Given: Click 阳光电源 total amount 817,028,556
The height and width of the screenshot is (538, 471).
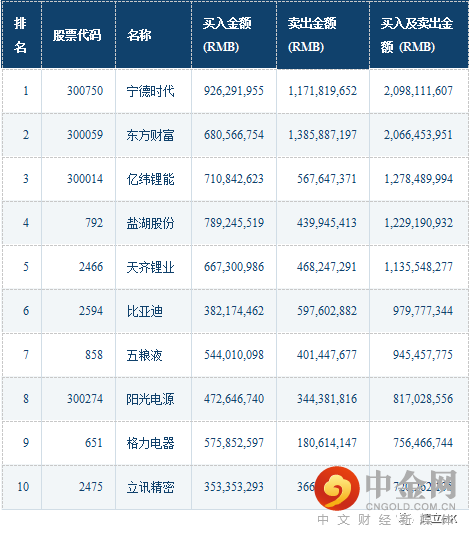Looking at the screenshot, I should tap(423, 399).
